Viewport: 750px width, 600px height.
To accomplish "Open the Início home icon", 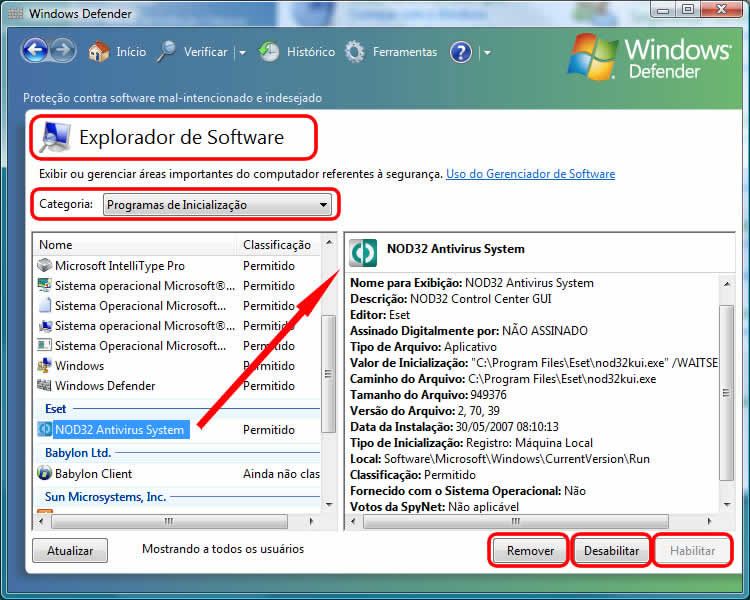I will (99, 51).
